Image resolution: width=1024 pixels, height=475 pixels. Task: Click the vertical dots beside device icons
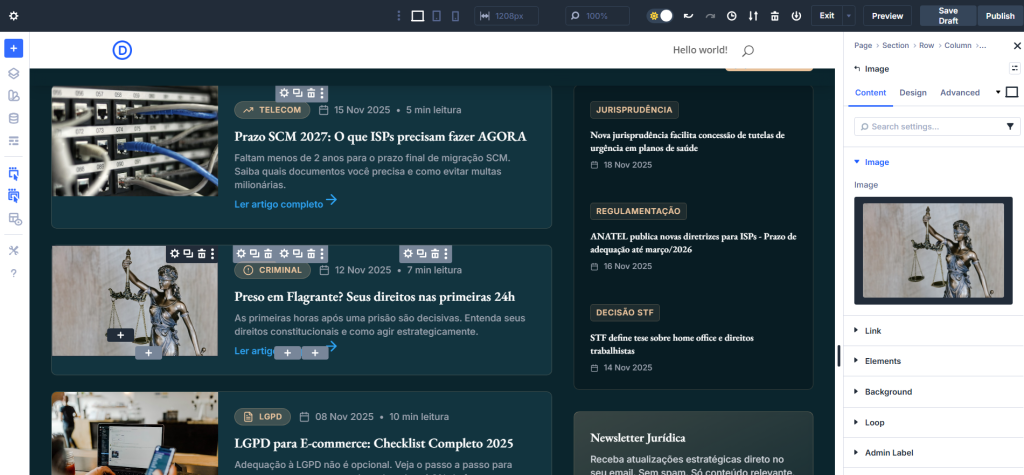(399, 16)
